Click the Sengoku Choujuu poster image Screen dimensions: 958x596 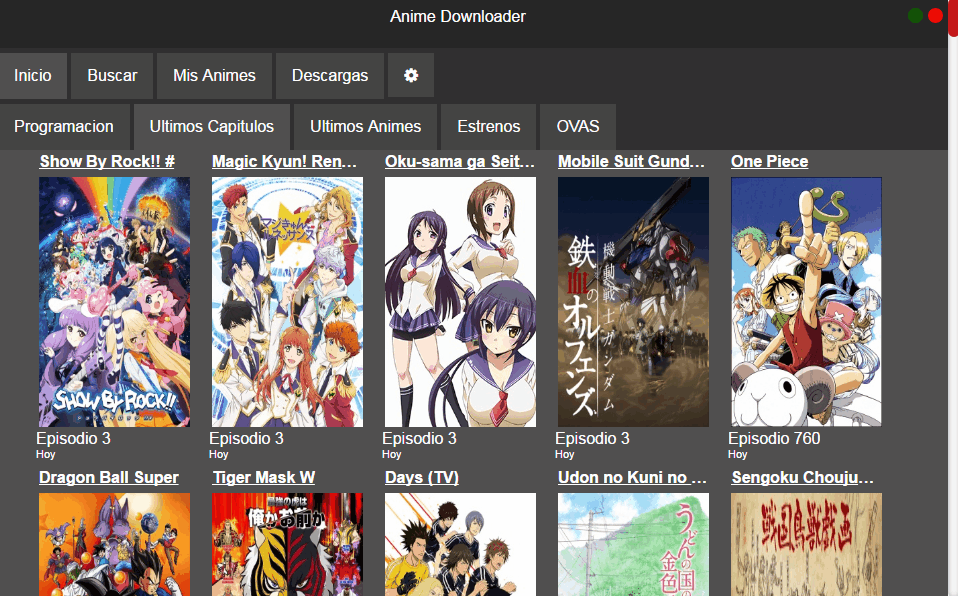[806, 545]
